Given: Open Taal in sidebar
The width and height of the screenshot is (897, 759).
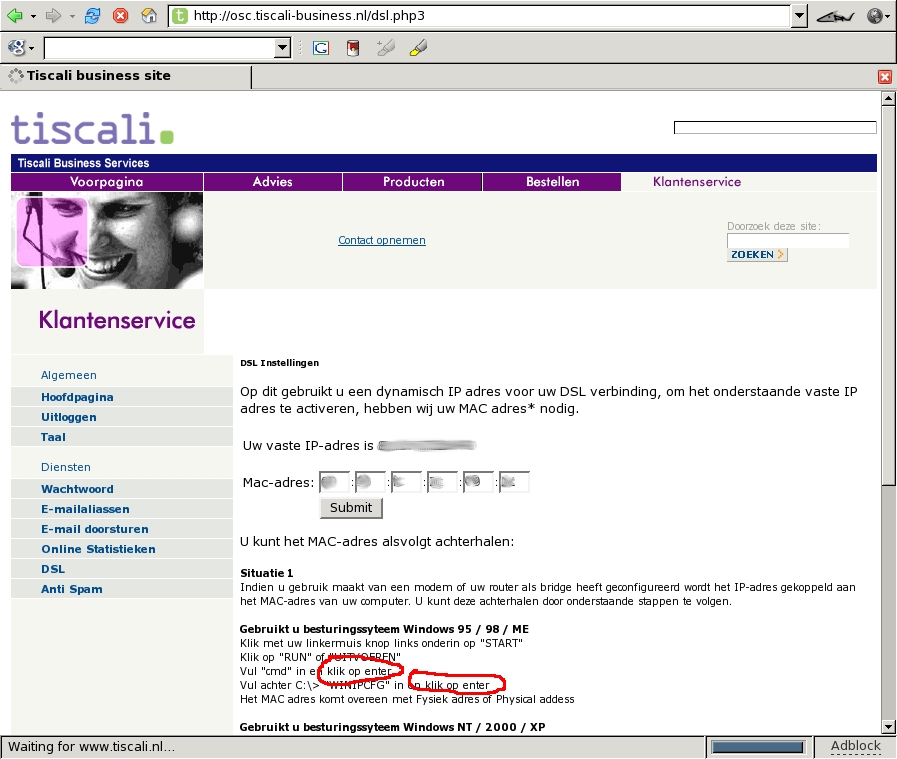Looking at the screenshot, I should click(x=53, y=437).
